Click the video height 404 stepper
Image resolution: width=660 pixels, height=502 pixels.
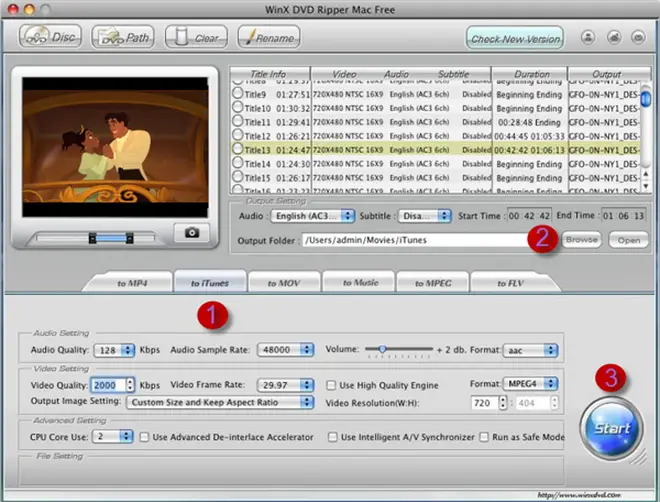(555, 403)
